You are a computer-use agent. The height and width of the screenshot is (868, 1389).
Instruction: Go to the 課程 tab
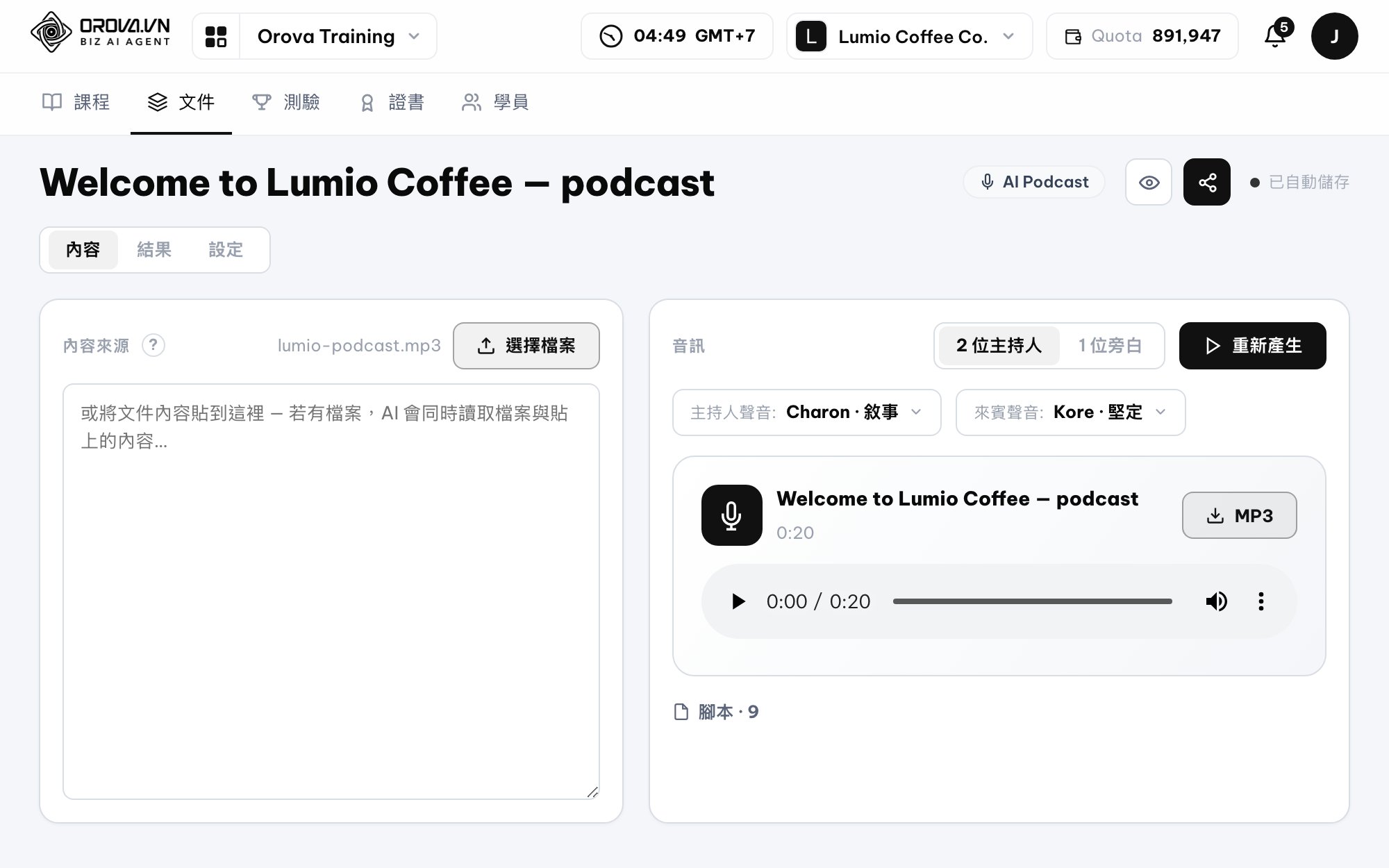[x=76, y=103]
